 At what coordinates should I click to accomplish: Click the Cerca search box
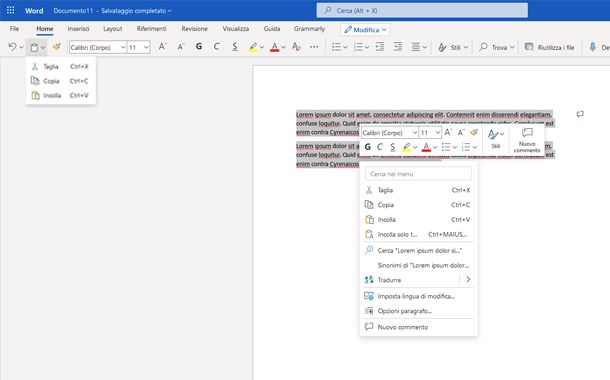click(422, 11)
